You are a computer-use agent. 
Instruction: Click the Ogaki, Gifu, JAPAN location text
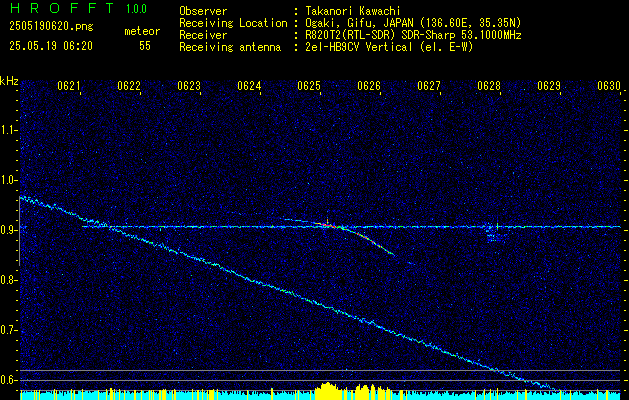(413, 23)
